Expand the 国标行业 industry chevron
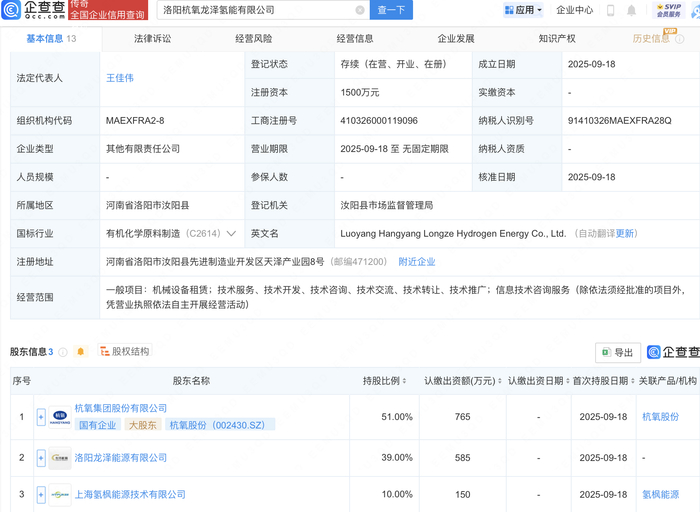Viewport: 700px width, 512px height. pos(232,234)
